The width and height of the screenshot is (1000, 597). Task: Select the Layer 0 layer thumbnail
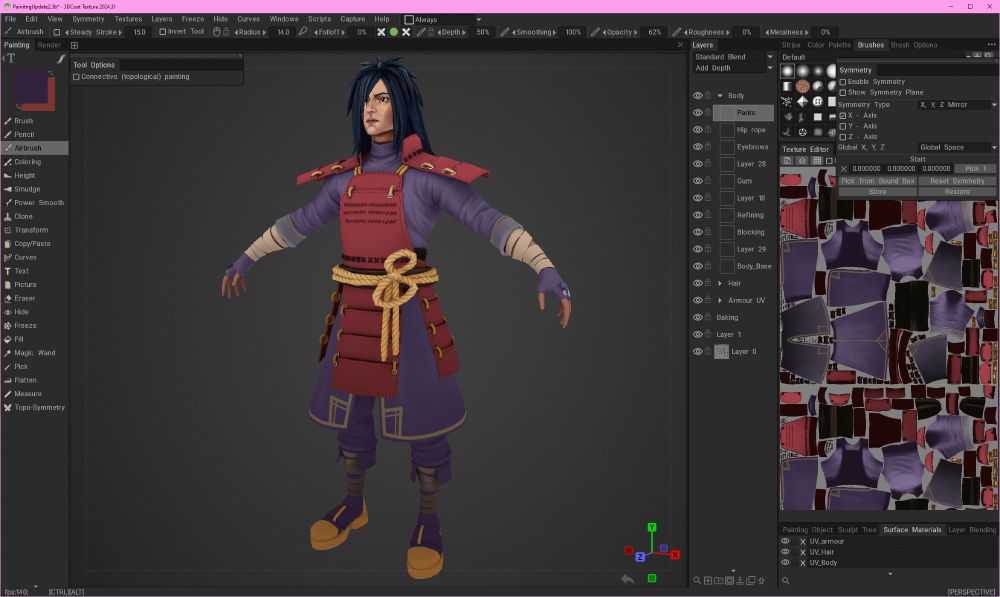pos(721,351)
